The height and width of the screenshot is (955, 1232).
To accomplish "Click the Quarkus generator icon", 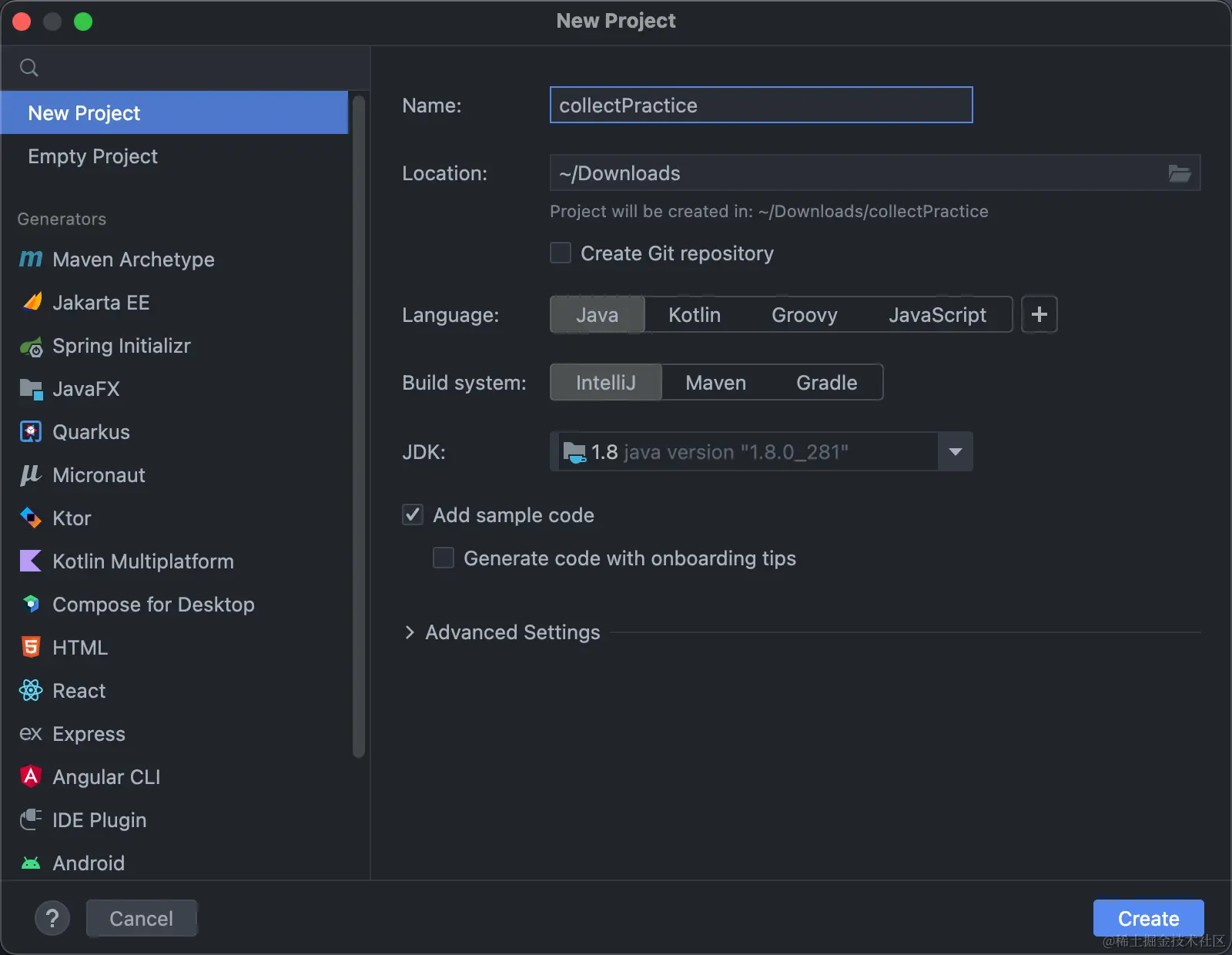I will tap(31, 432).
